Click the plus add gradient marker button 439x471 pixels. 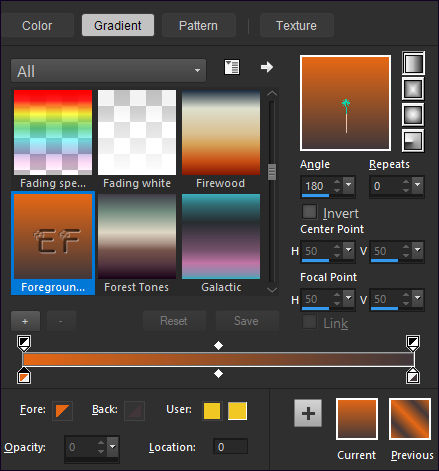tap(25, 321)
